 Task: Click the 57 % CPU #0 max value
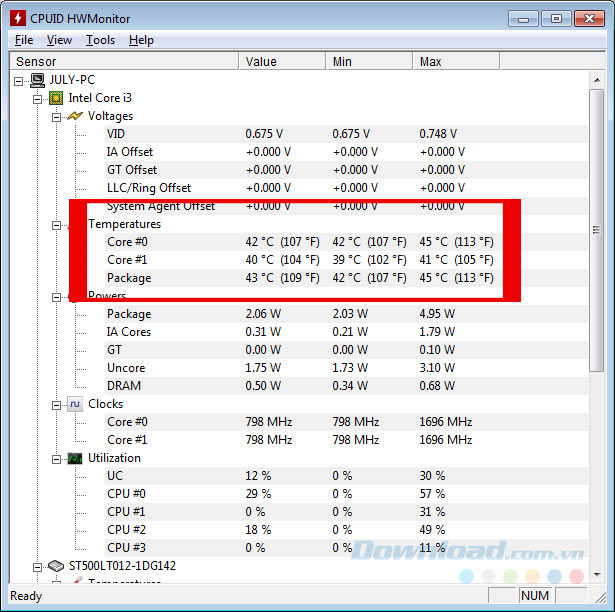[x=432, y=494]
